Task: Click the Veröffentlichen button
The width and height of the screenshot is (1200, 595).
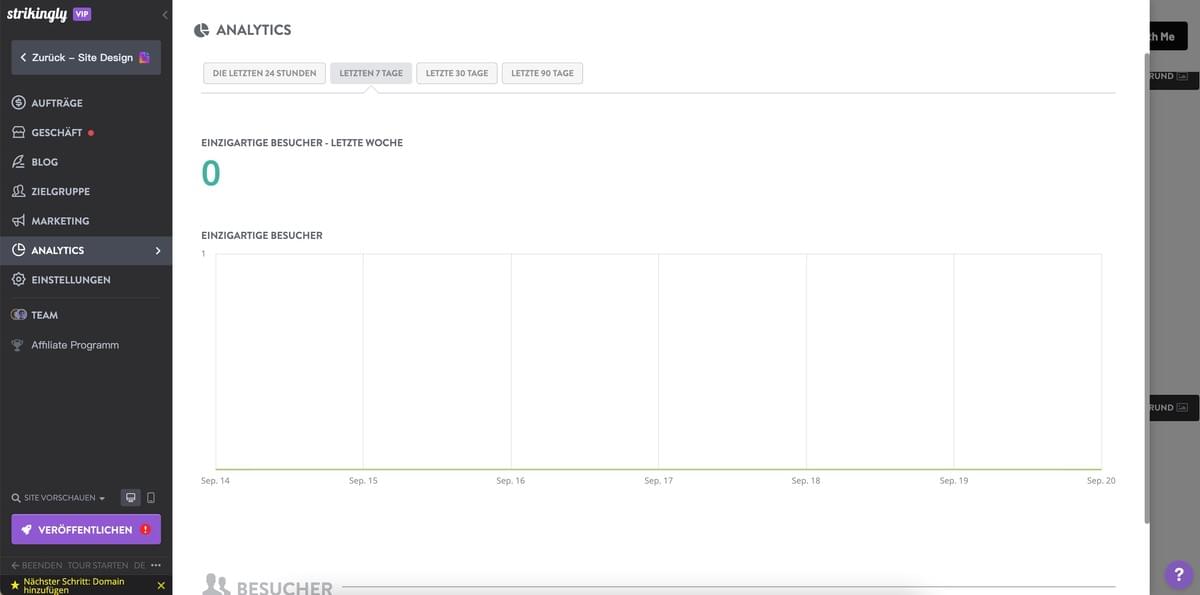Action: [x=86, y=529]
